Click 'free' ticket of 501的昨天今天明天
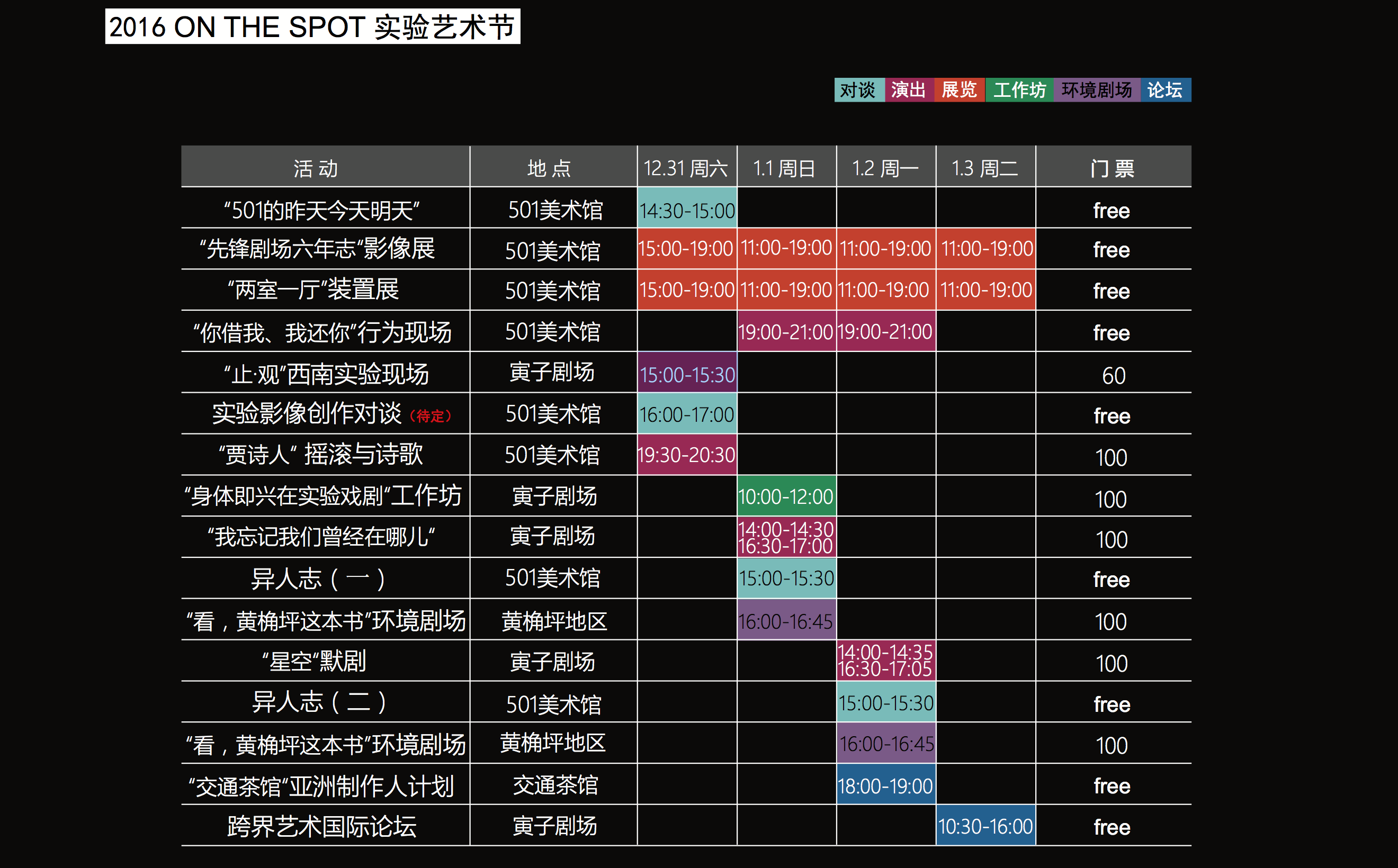This screenshot has width=1398, height=868. [x=1112, y=211]
